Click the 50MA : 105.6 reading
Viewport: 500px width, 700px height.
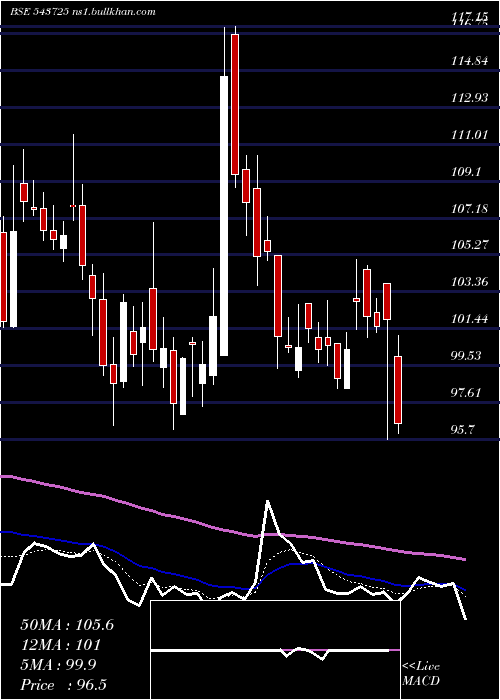[67, 625]
